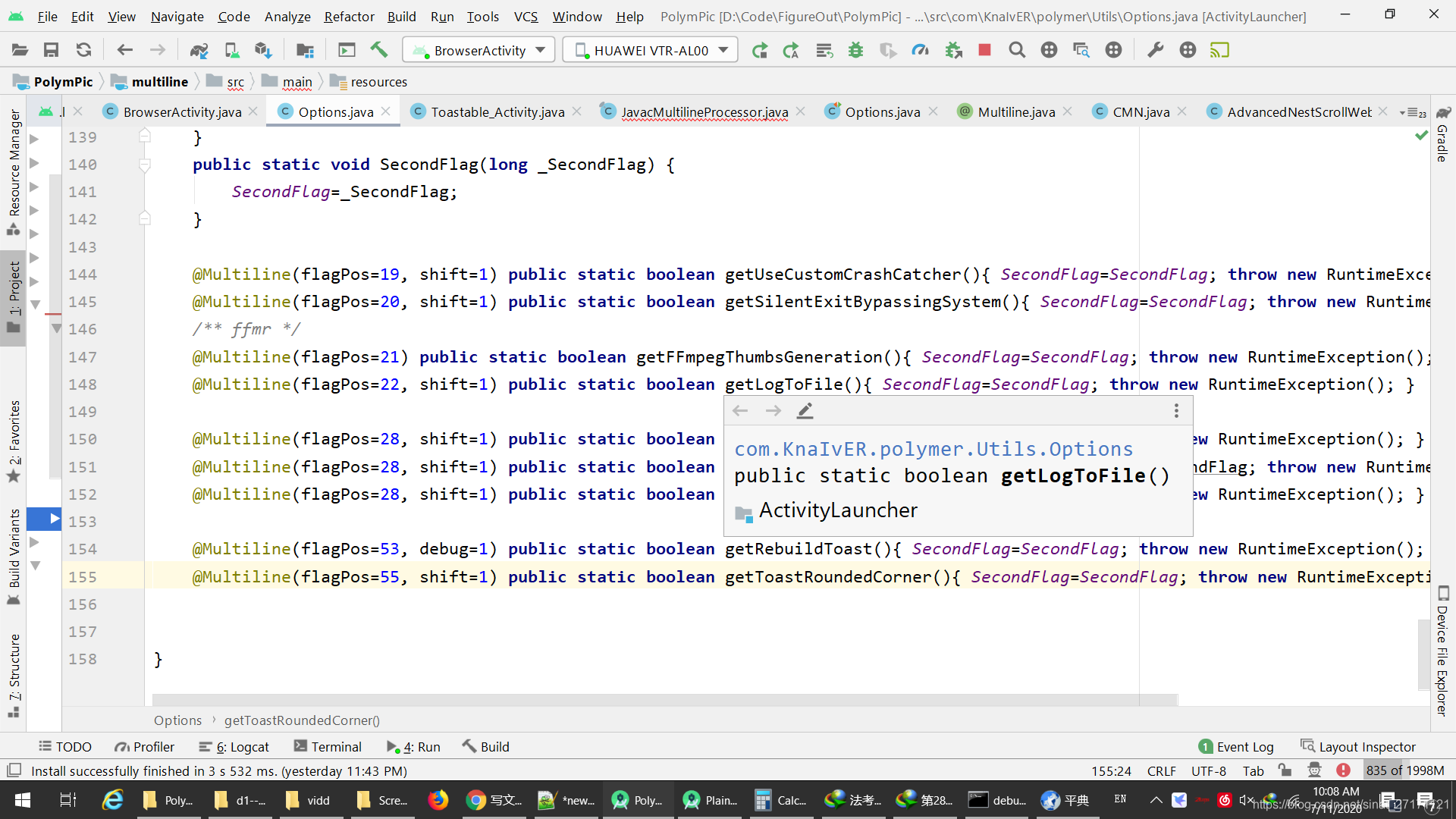
Task: Collapse project tree node beside line 146
Action: pyautogui.click(x=56, y=328)
